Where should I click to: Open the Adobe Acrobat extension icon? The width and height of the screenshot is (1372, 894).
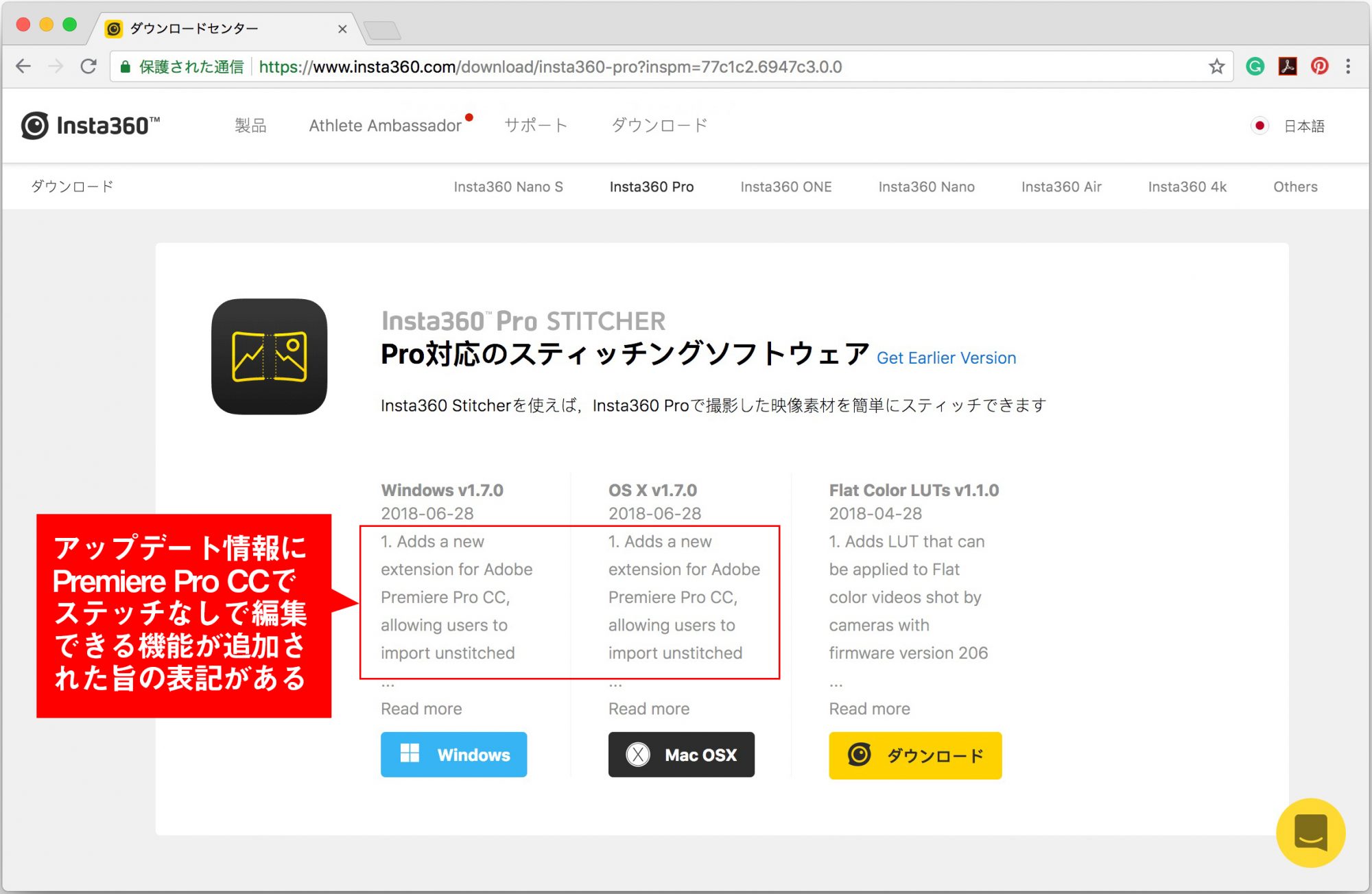pyautogui.click(x=1288, y=67)
